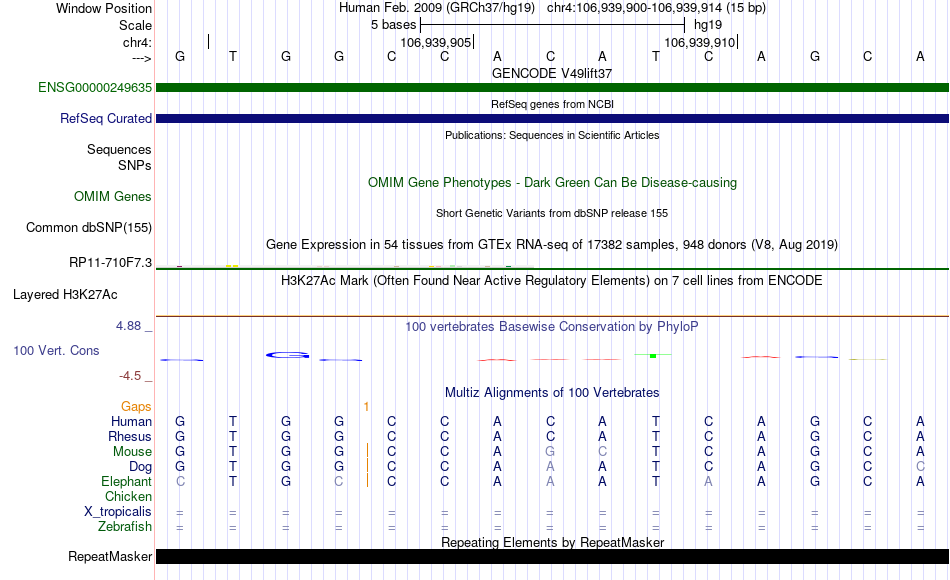The image size is (950, 580).
Task: Click the chr4:106,939,900-106,939,914 (15 bp) coordinates
Action: click(656, 8)
